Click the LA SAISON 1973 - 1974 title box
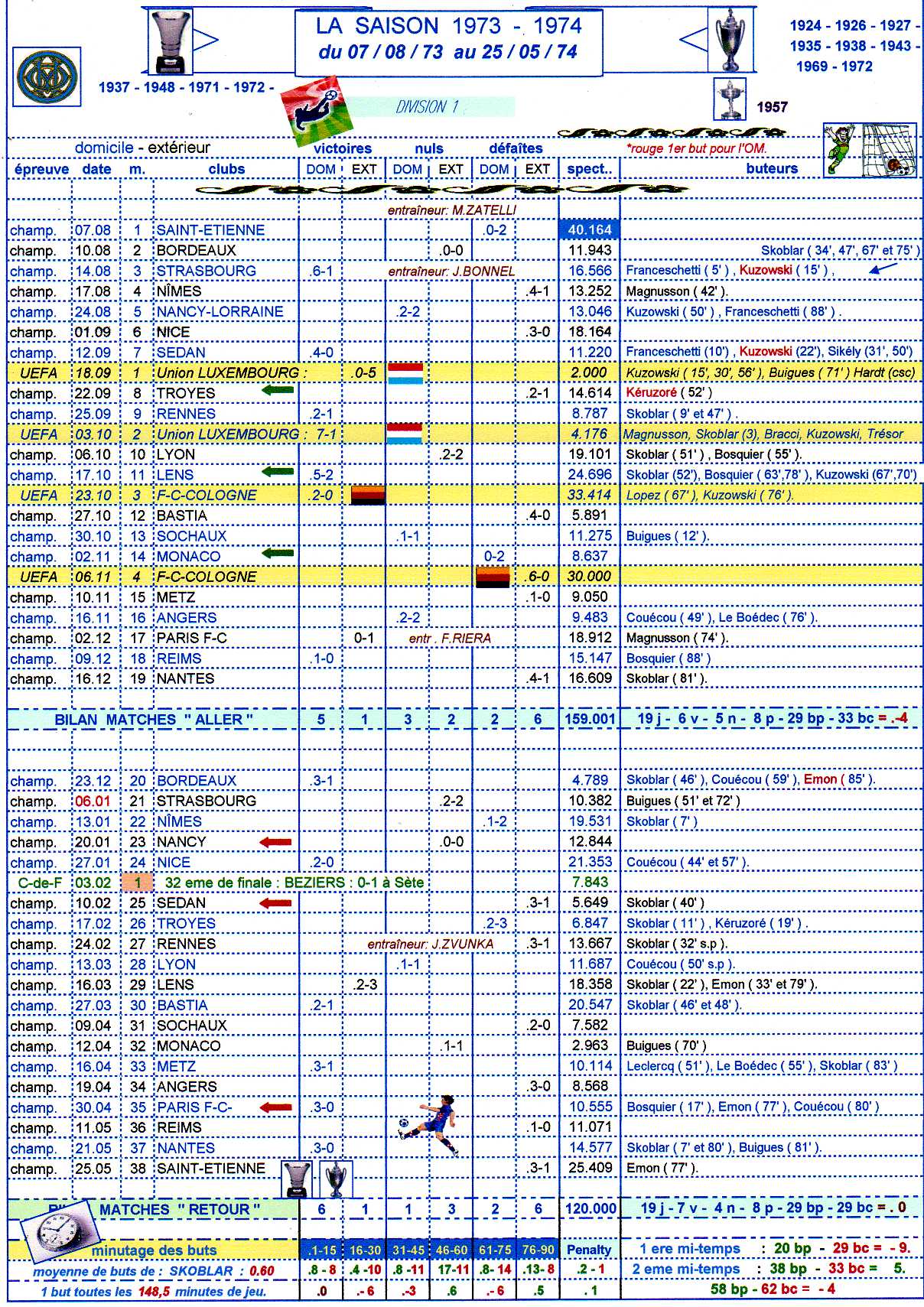 [448, 40]
